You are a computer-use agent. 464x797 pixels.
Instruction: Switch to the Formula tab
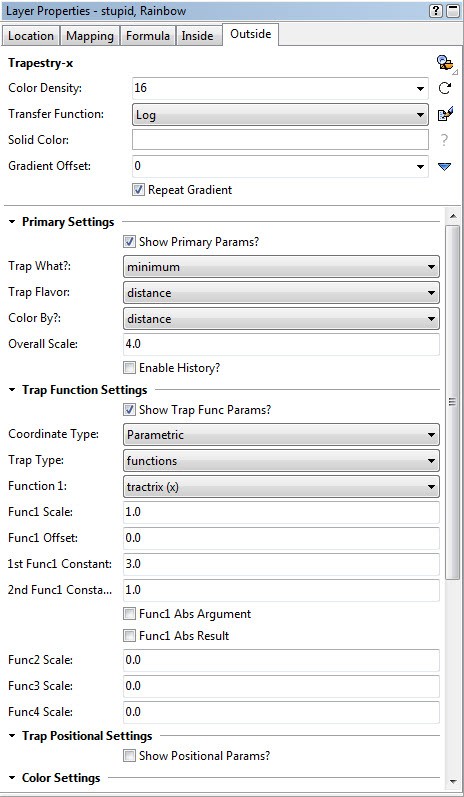pos(148,36)
